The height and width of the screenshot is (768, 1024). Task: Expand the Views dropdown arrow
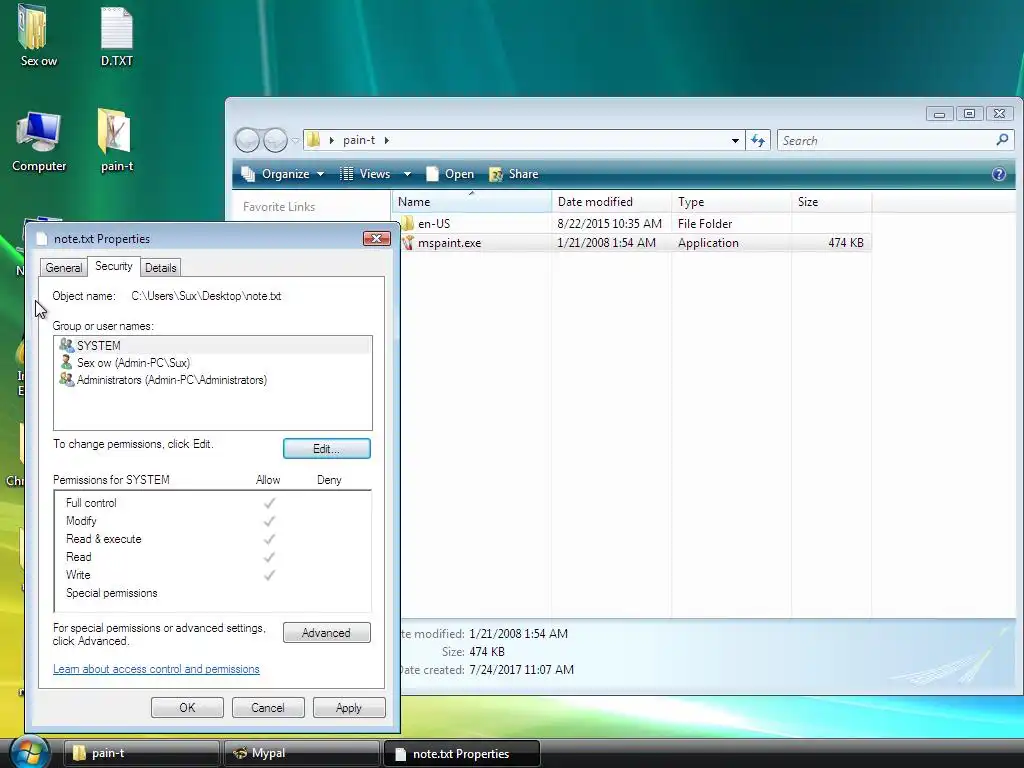[407, 174]
